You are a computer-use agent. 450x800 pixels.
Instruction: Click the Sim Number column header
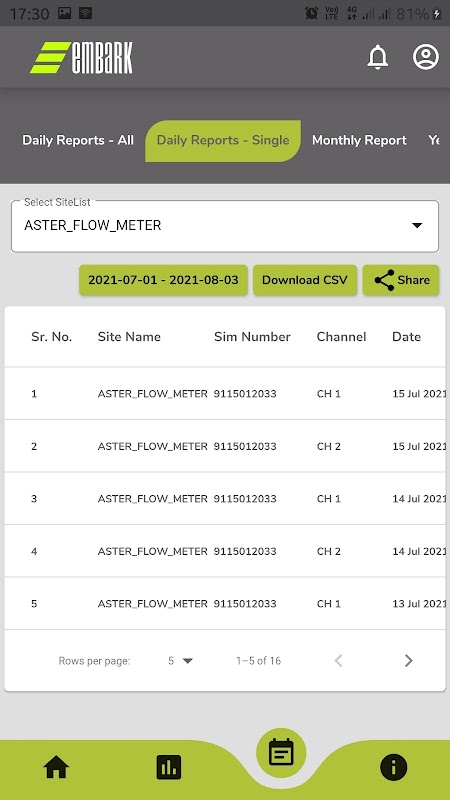point(252,337)
